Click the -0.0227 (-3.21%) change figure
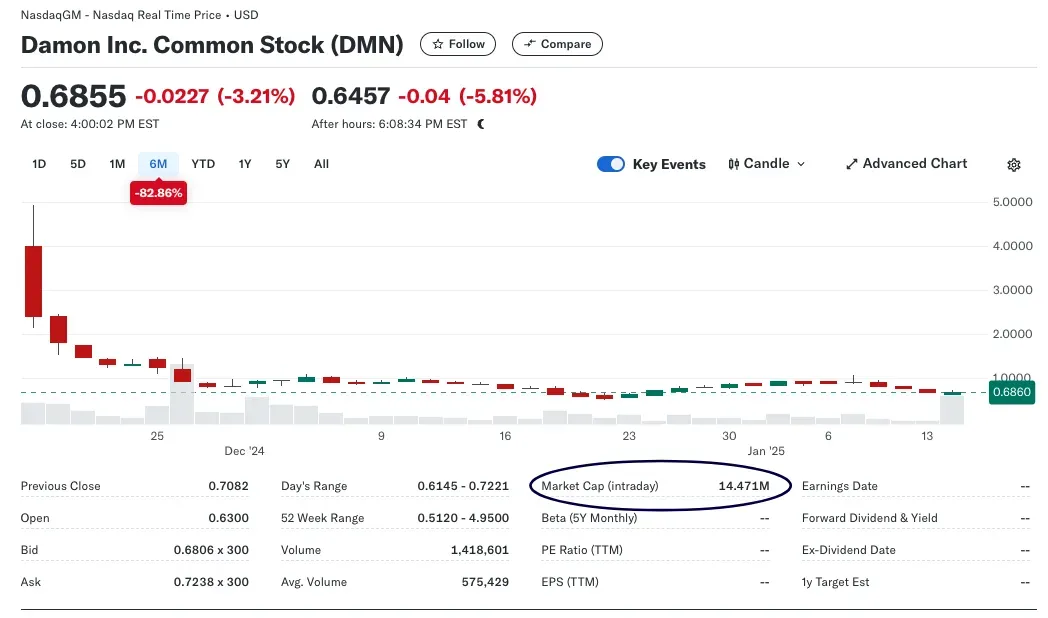The width and height of the screenshot is (1048, 618). click(x=215, y=96)
